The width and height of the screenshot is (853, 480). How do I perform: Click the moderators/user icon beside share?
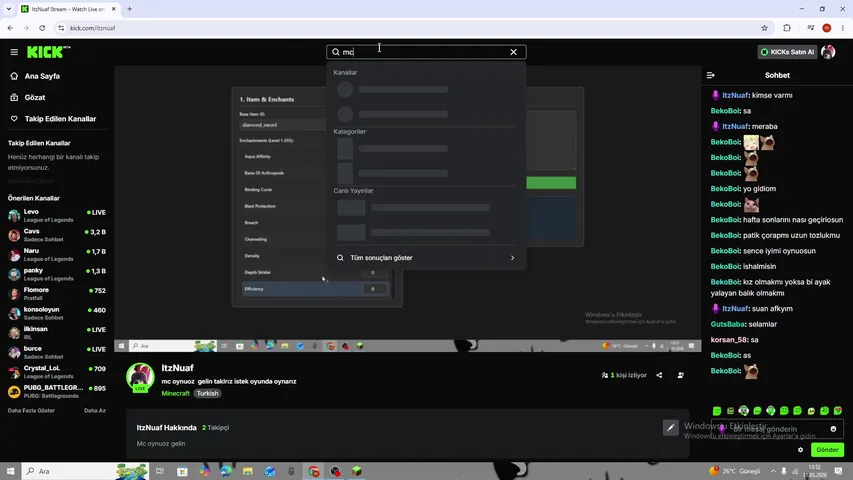pyautogui.click(x=681, y=376)
